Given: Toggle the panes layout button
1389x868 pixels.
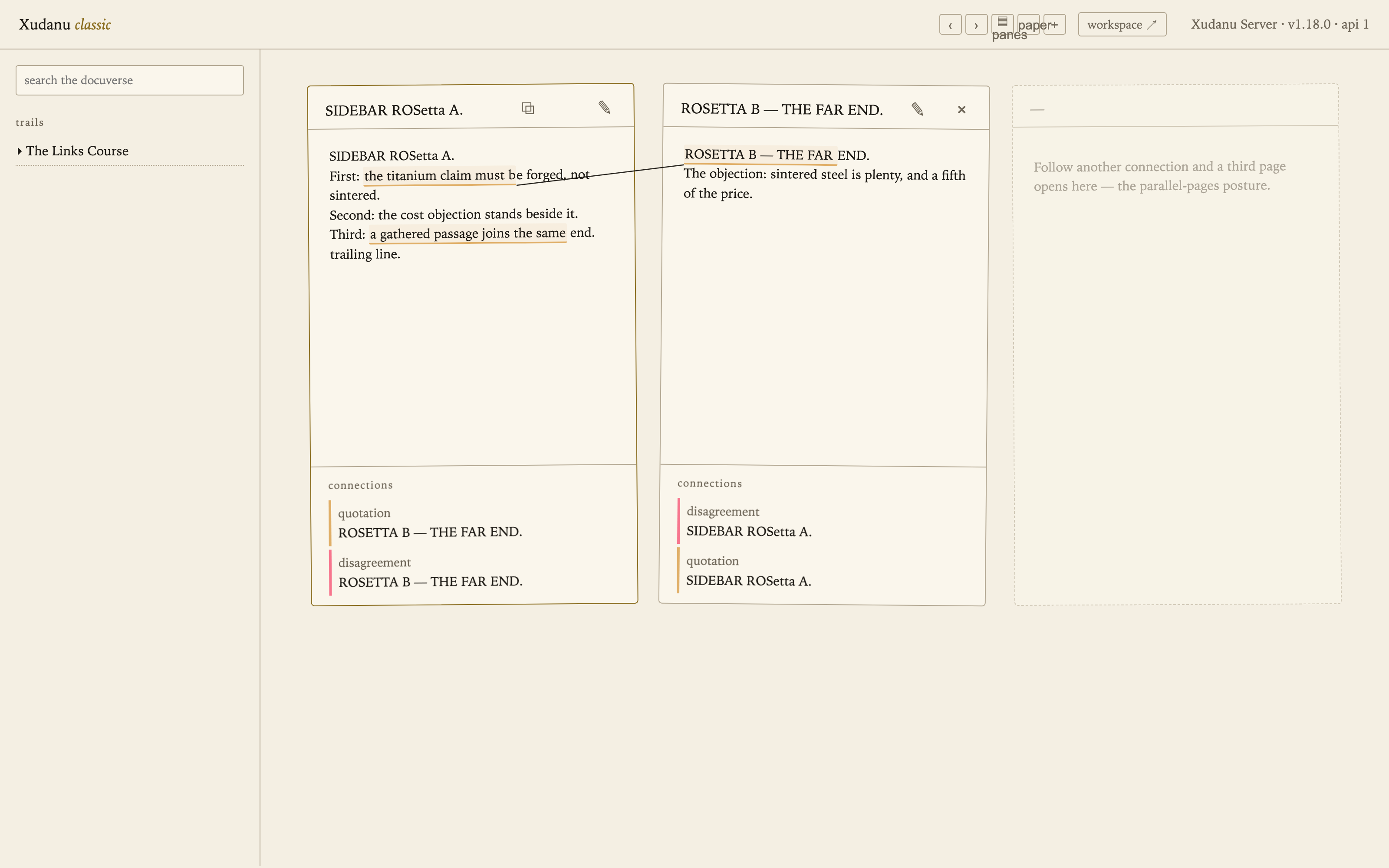Looking at the screenshot, I should click(x=1002, y=25).
